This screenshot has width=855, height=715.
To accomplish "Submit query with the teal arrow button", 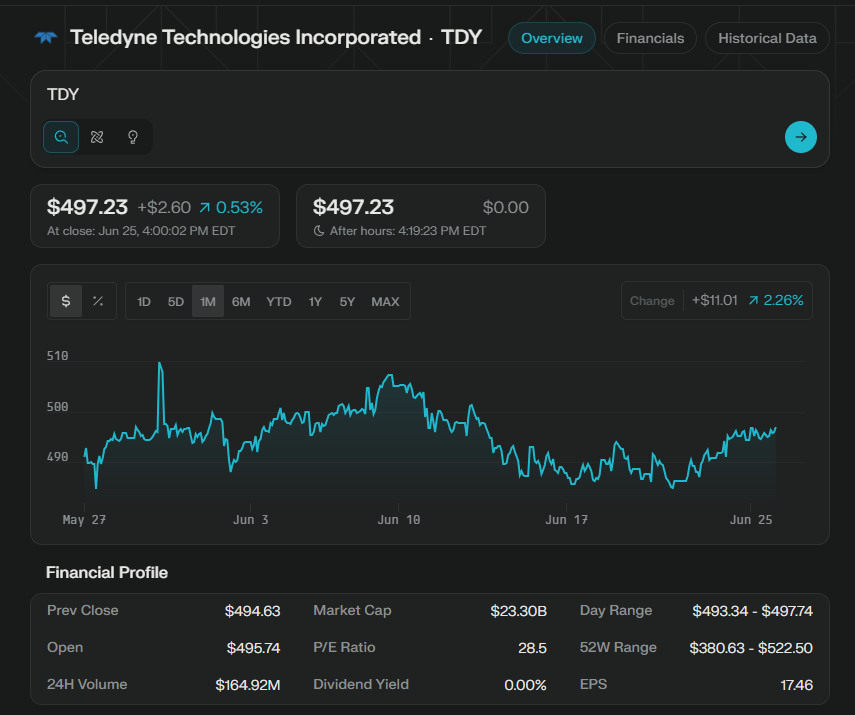I will click(x=800, y=137).
